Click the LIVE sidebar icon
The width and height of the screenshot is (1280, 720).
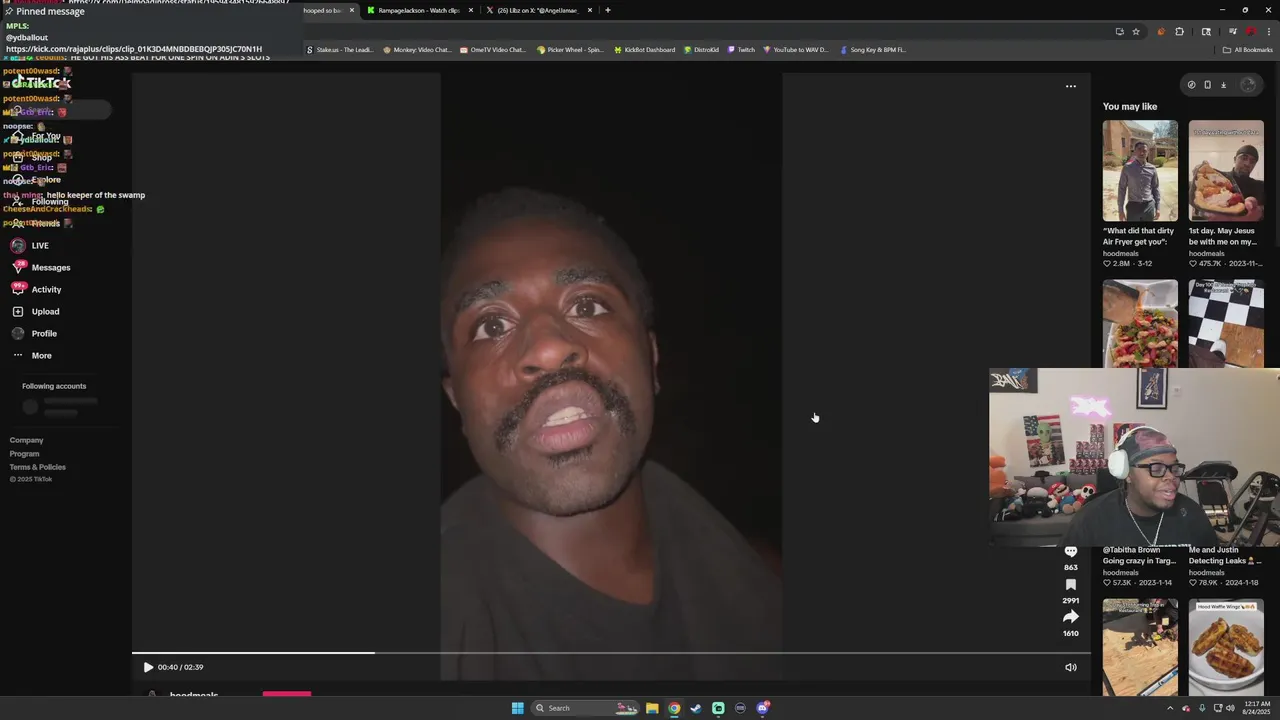[x=18, y=246]
